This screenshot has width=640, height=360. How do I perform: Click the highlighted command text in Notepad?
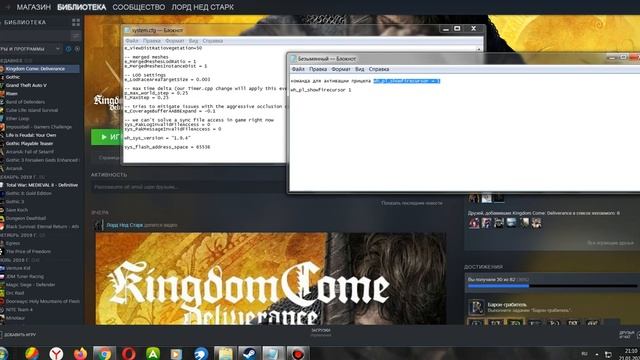(x=407, y=81)
